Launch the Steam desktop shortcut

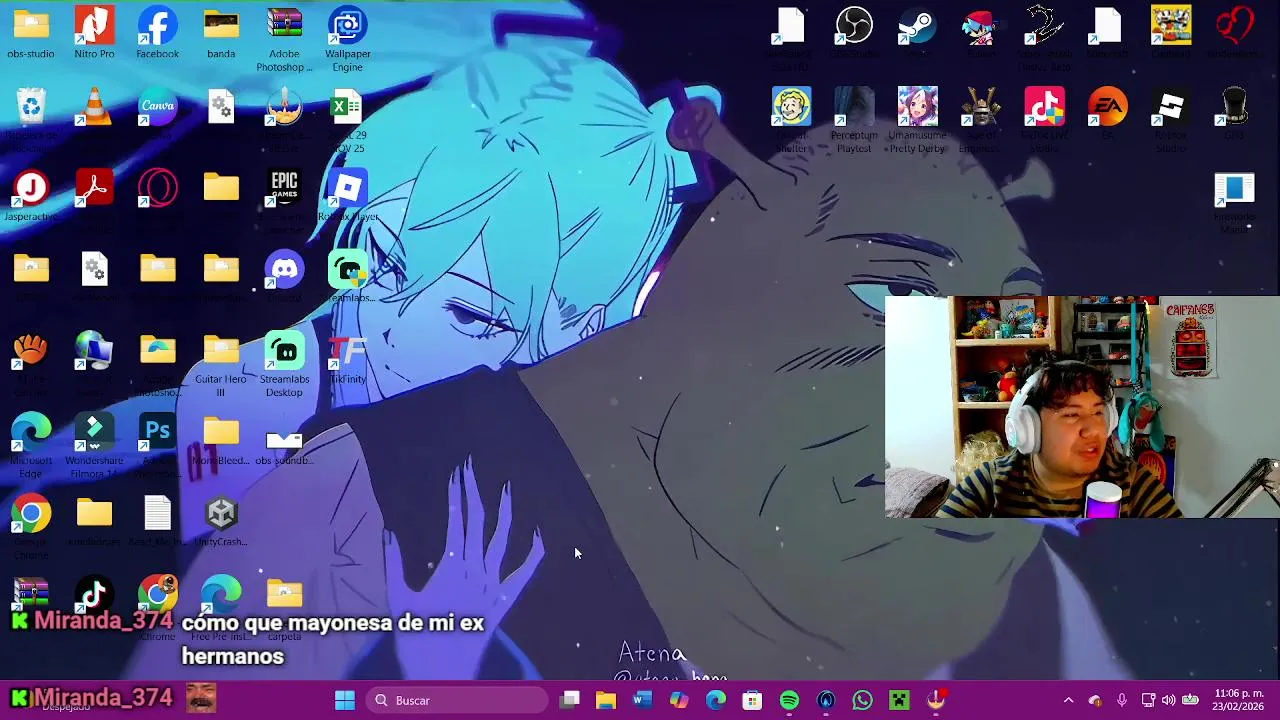coord(917,26)
